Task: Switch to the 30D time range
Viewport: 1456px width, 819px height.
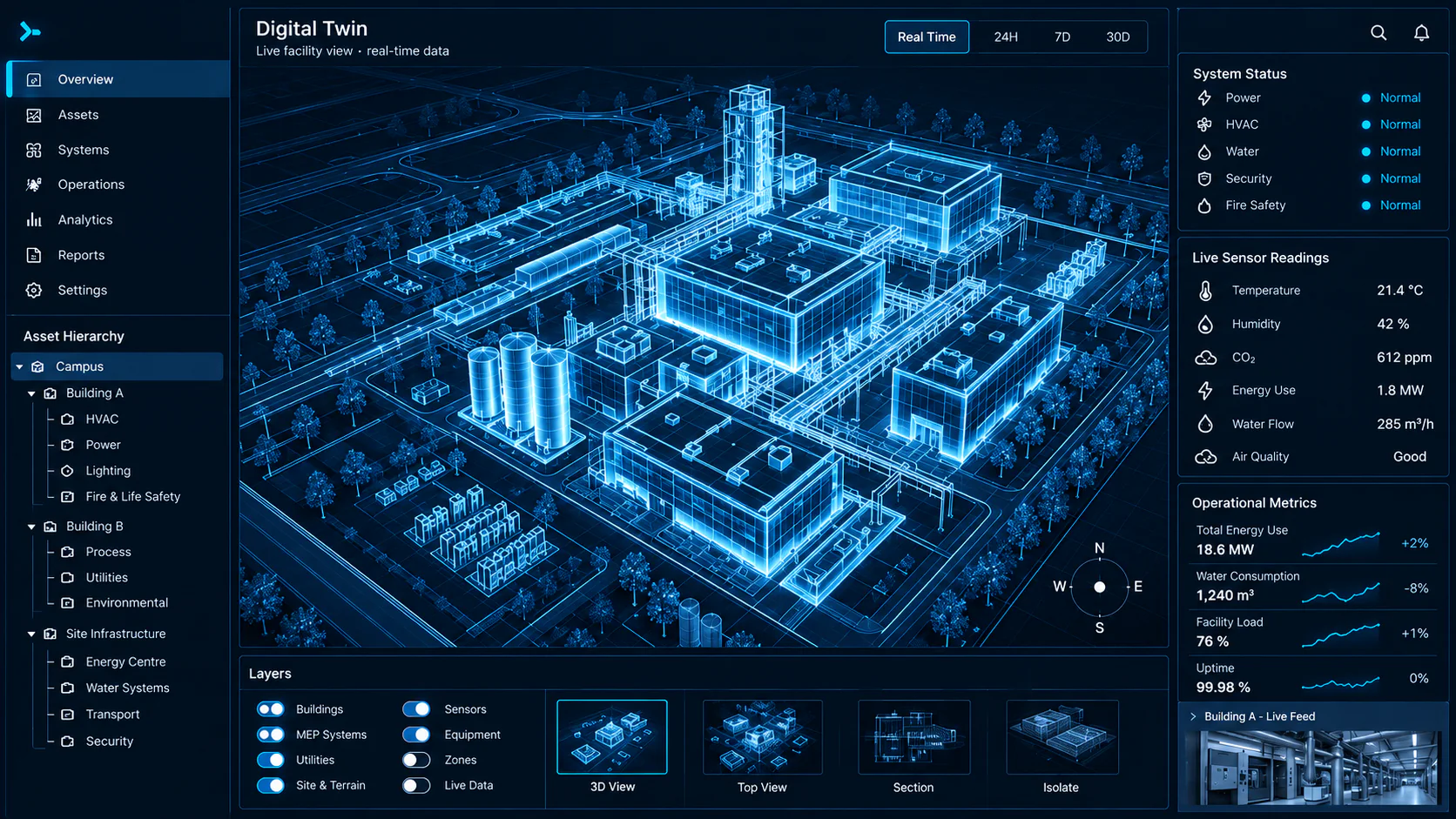Action: point(1118,37)
